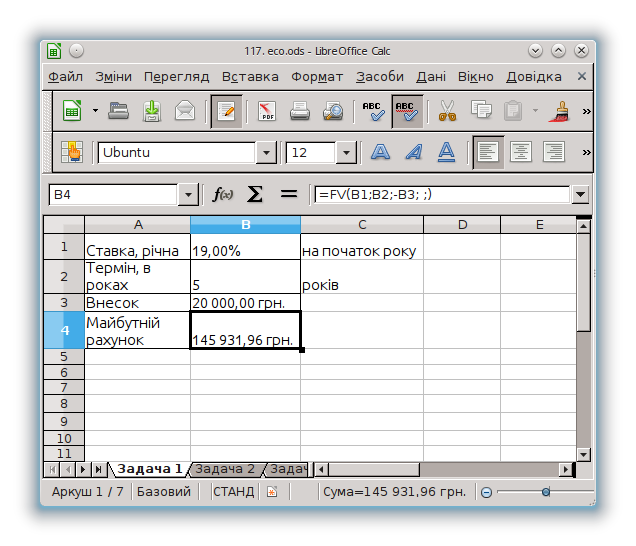Toggle Edit File mode button
This screenshot has width=636, height=546.
pos(226,111)
